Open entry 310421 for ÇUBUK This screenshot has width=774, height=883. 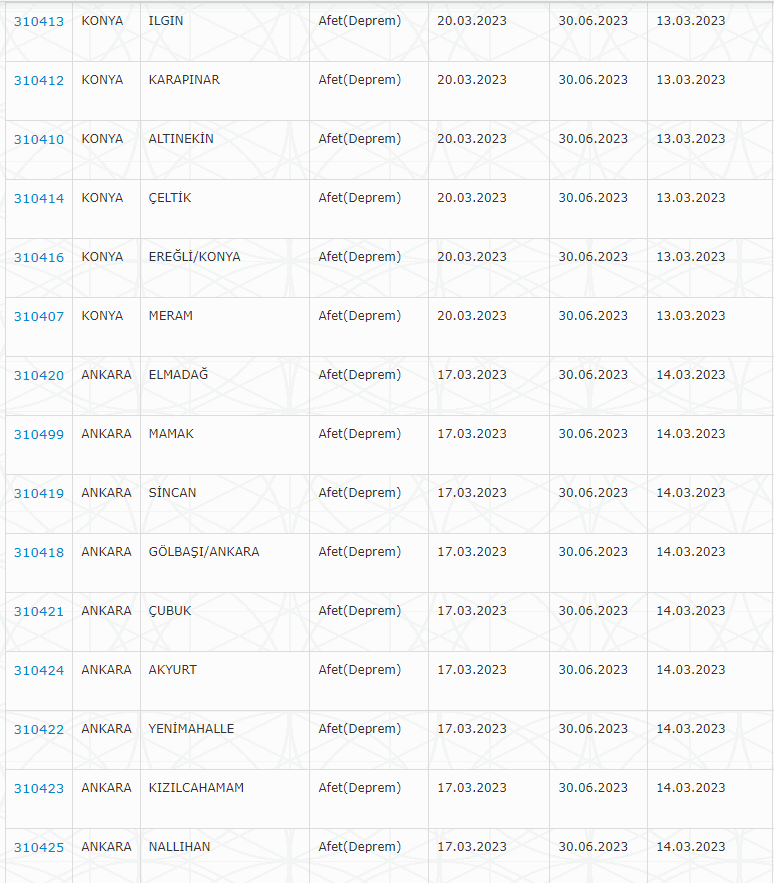pyautogui.click(x=38, y=611)
